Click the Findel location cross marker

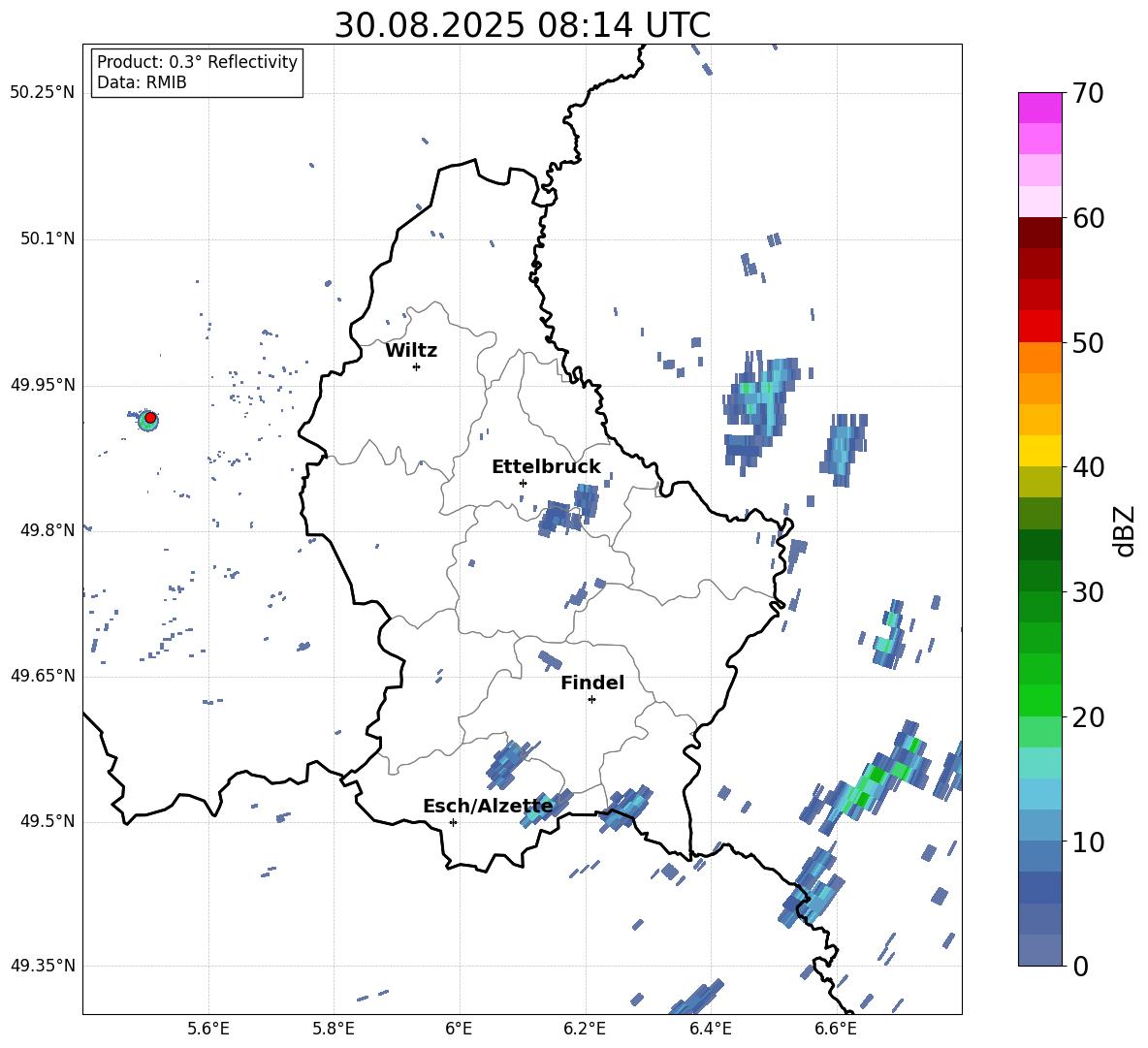(x=591, y=700)
